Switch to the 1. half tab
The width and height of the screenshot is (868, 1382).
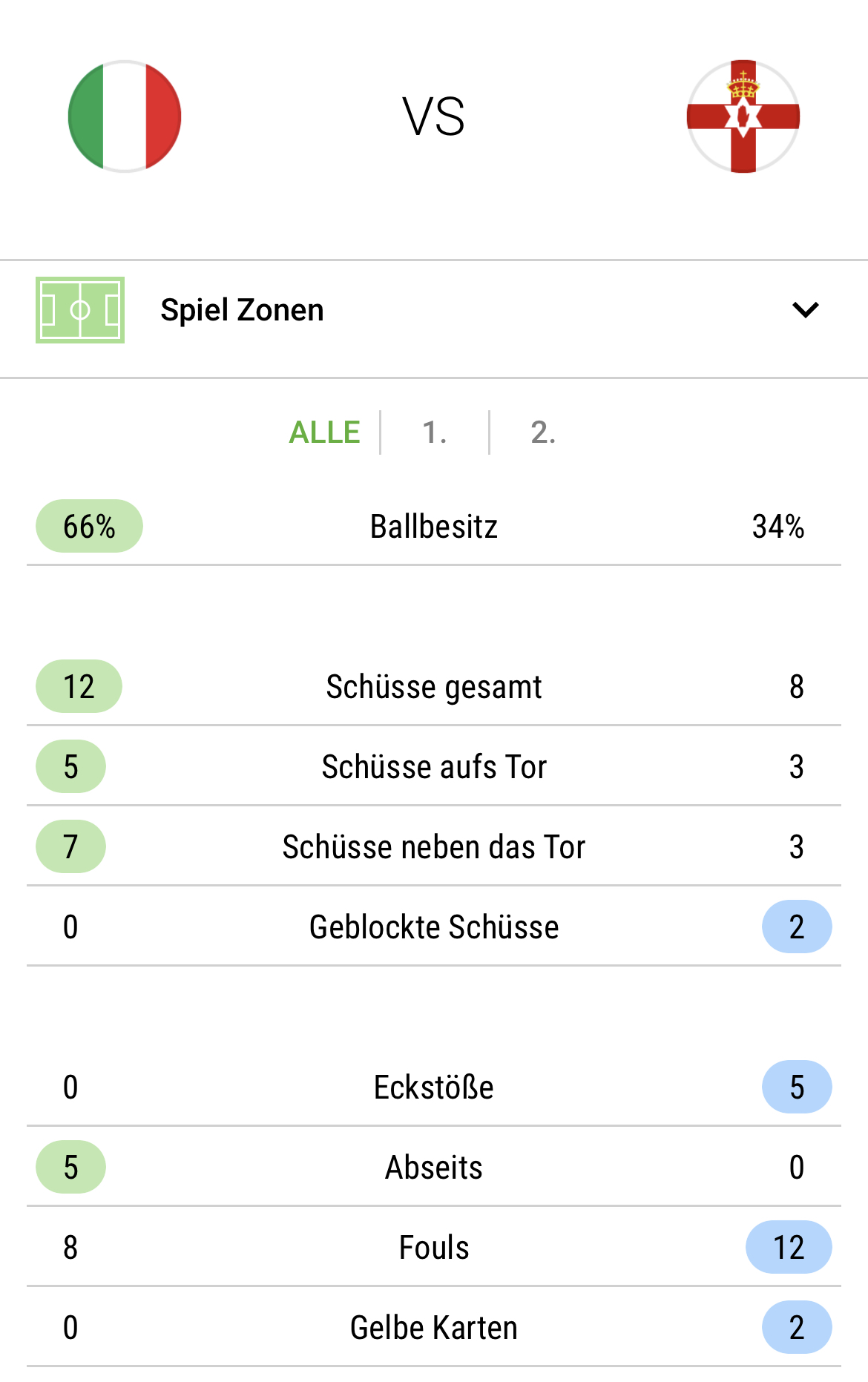(435, 432)
